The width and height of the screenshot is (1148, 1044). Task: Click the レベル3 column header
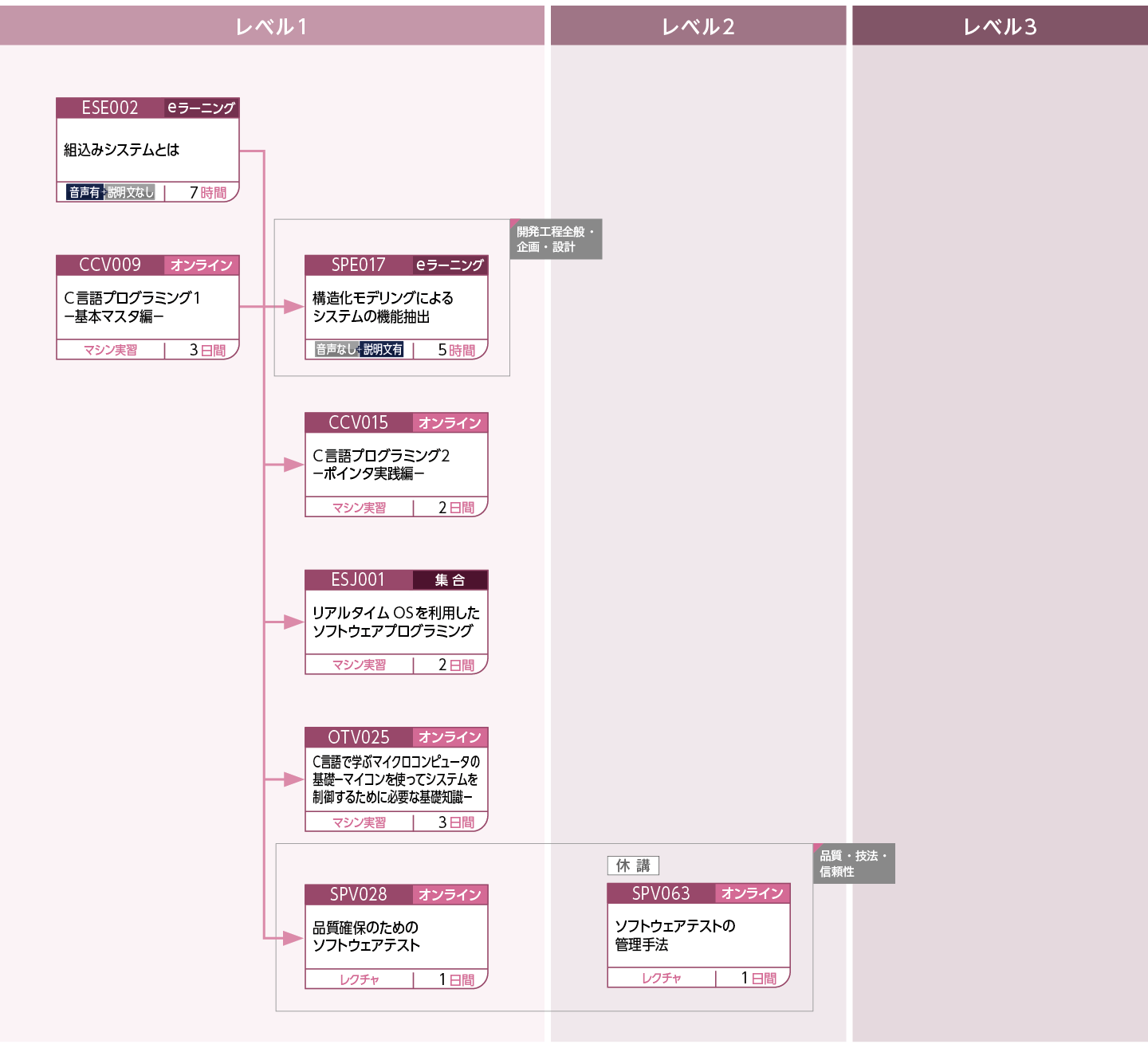pos(1000,26)
